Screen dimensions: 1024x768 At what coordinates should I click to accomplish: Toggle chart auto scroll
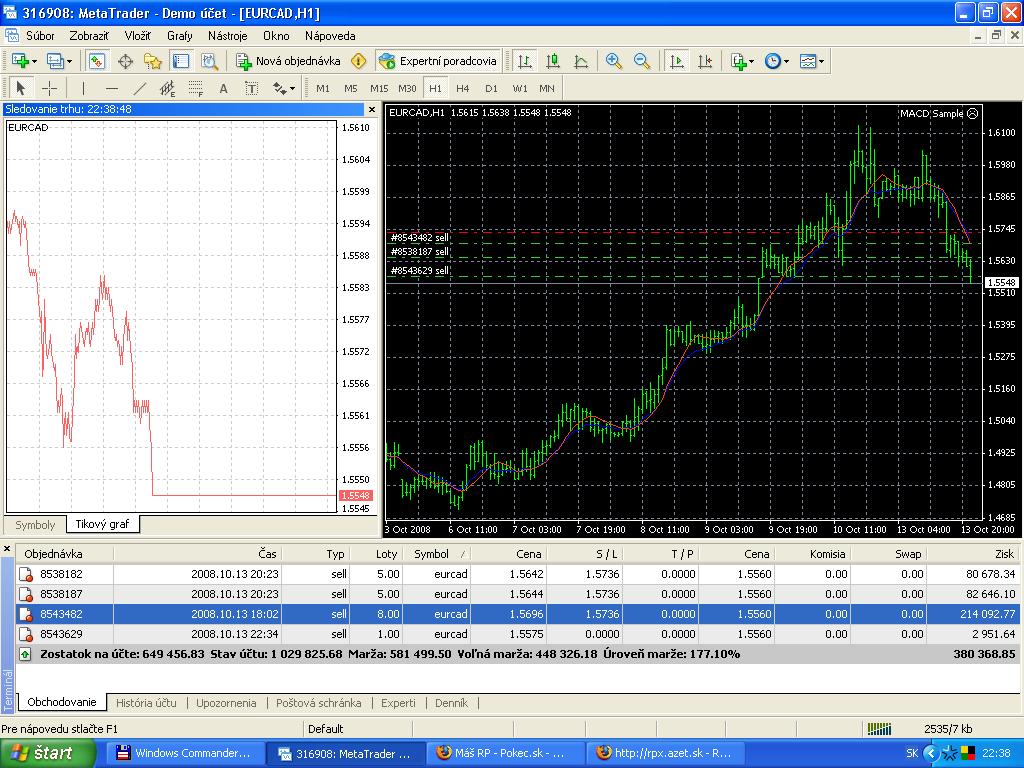[677, 61]
